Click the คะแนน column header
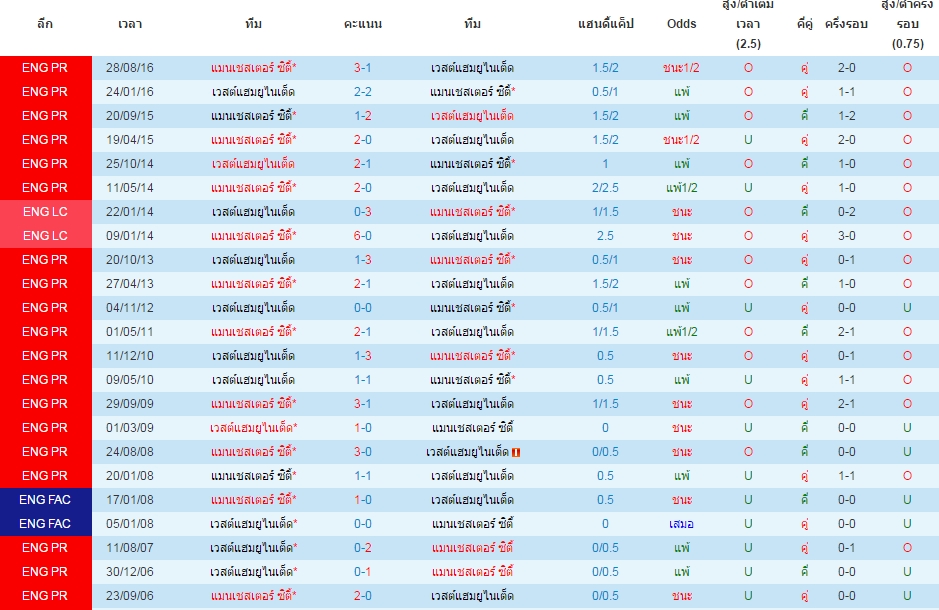 click(x=363, y=24)
